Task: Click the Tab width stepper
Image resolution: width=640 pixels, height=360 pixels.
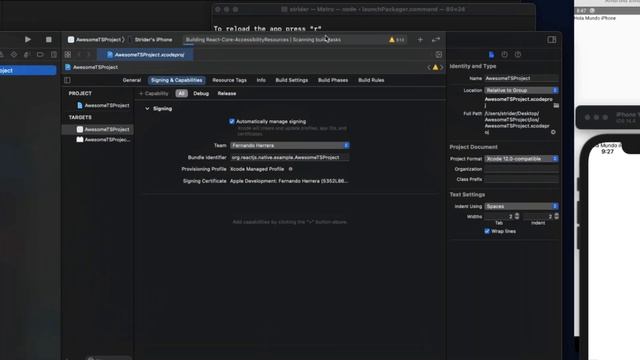Action: point(517,216)
